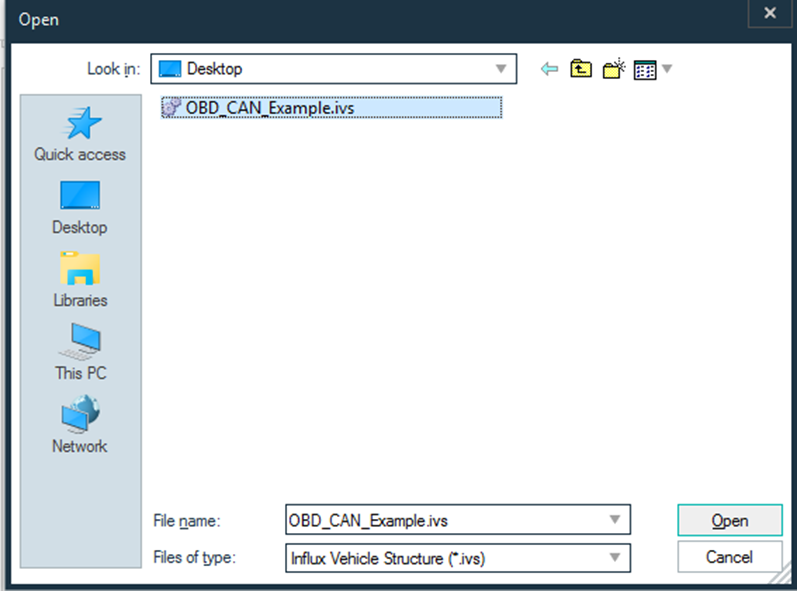Select Network in the places sidebar
The image size is (797, 591).
[x=80, y=426]
